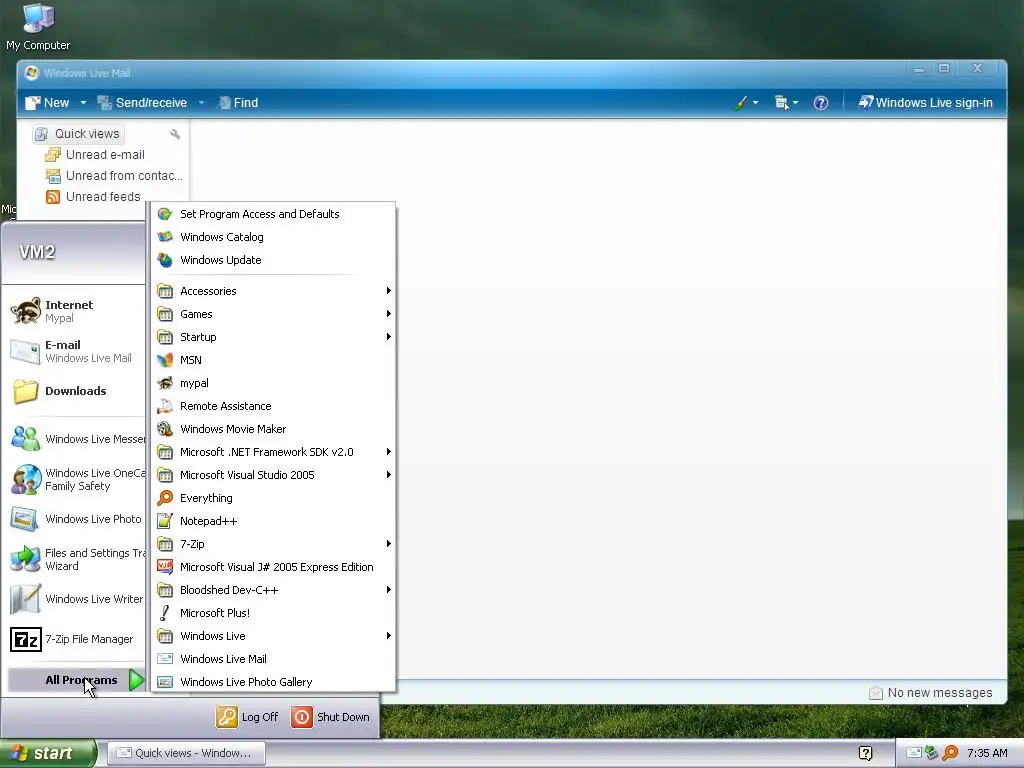This screenshot has width=1024, height=768.
Task: Launch Windows Live Messenger from Start menu
Action: 76,439
